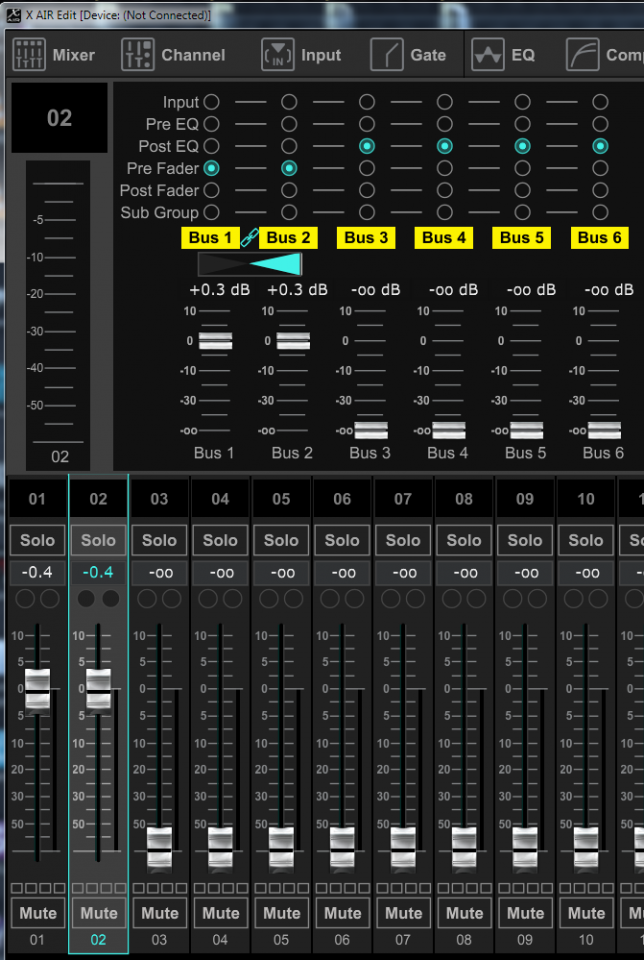Screen dimensions: 644x960
Task: Click Bus 4 send level -oo dB
Action: [x=453, y=290]
